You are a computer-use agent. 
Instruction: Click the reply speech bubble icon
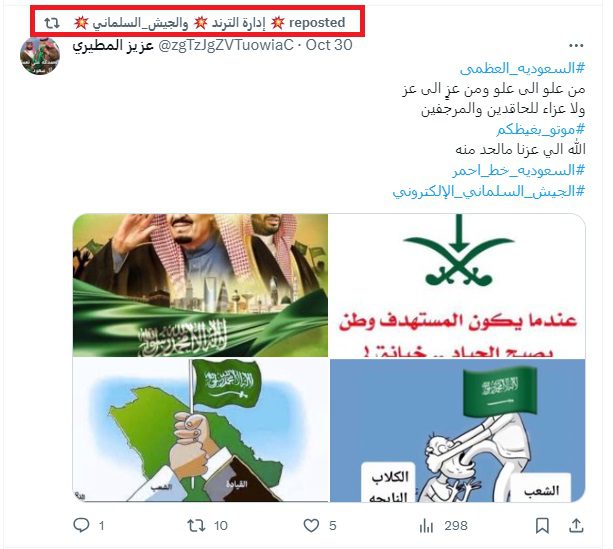(81, 525)
